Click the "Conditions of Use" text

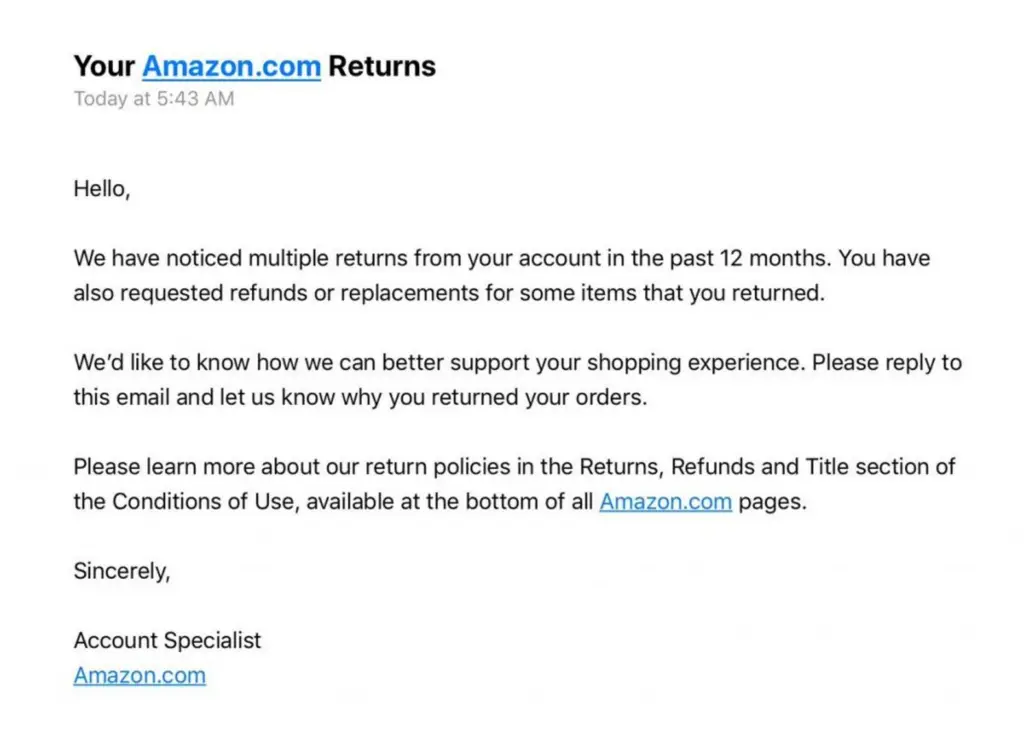pyautogui.click(x=205, y=502)
